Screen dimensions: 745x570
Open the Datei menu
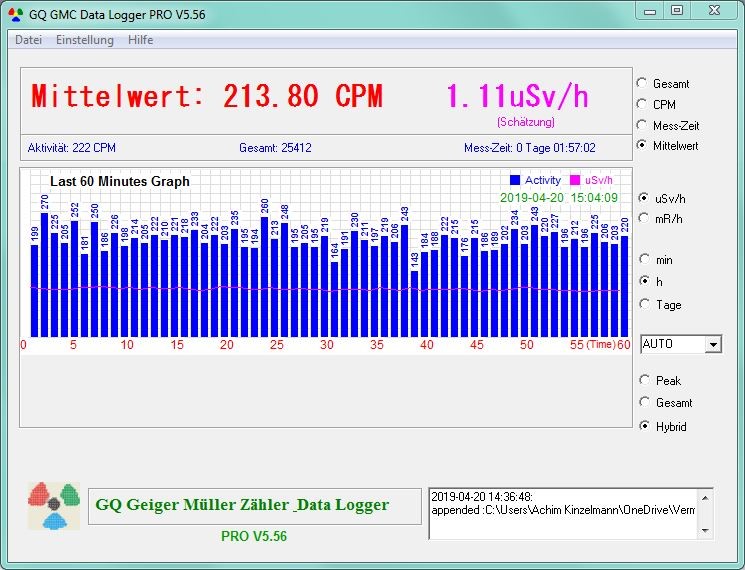pyautogui.click(x=29, y=40)
